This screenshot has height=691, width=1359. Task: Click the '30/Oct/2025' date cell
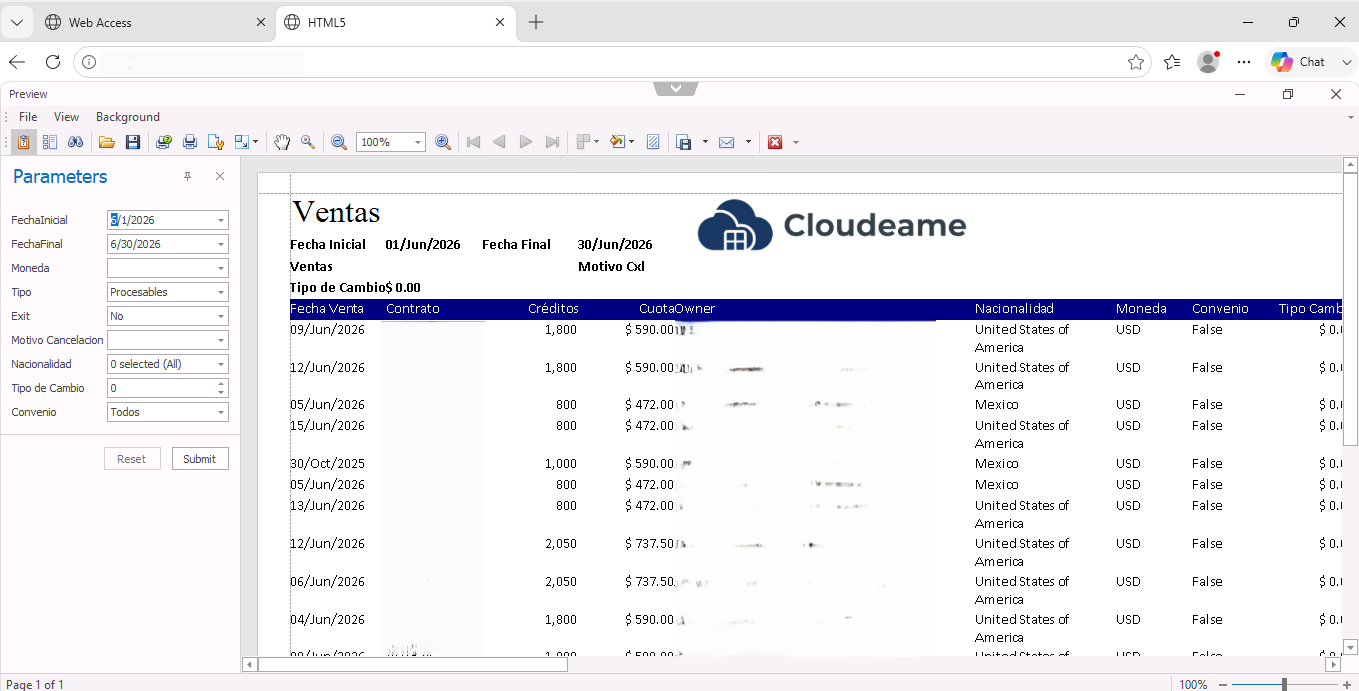(327, 464)
